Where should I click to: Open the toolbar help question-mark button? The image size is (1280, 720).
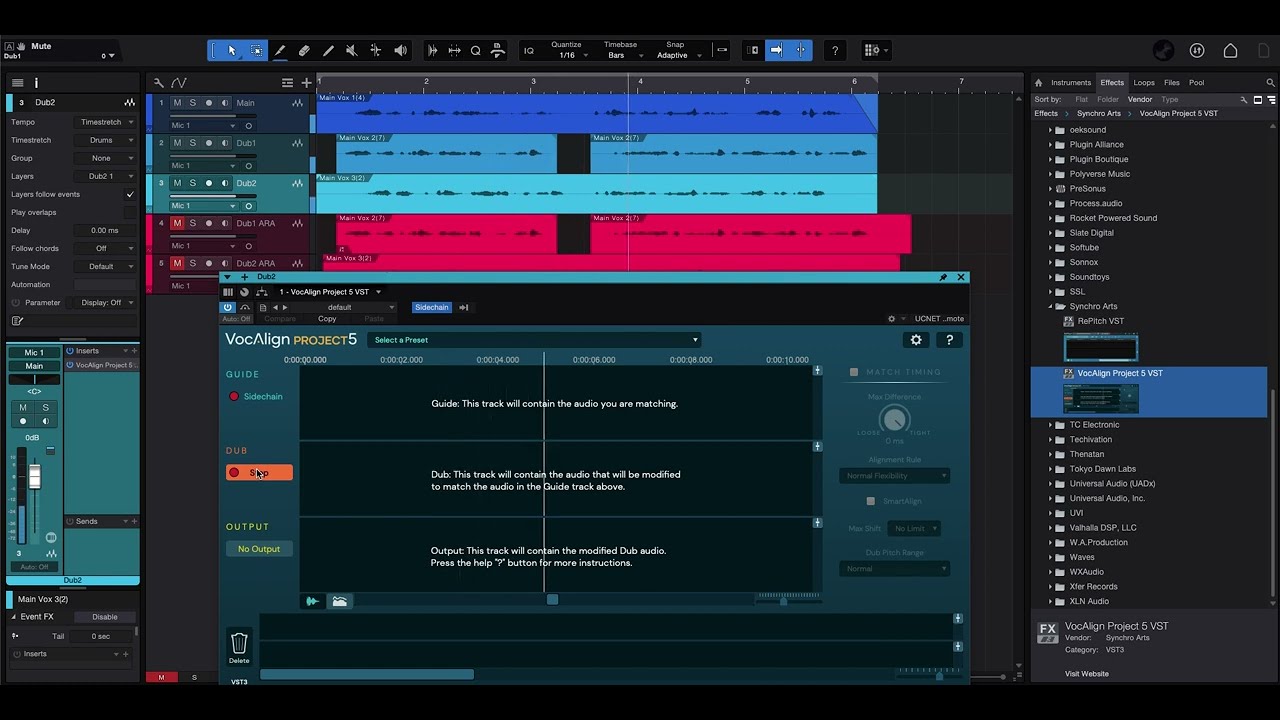(835, 50)
